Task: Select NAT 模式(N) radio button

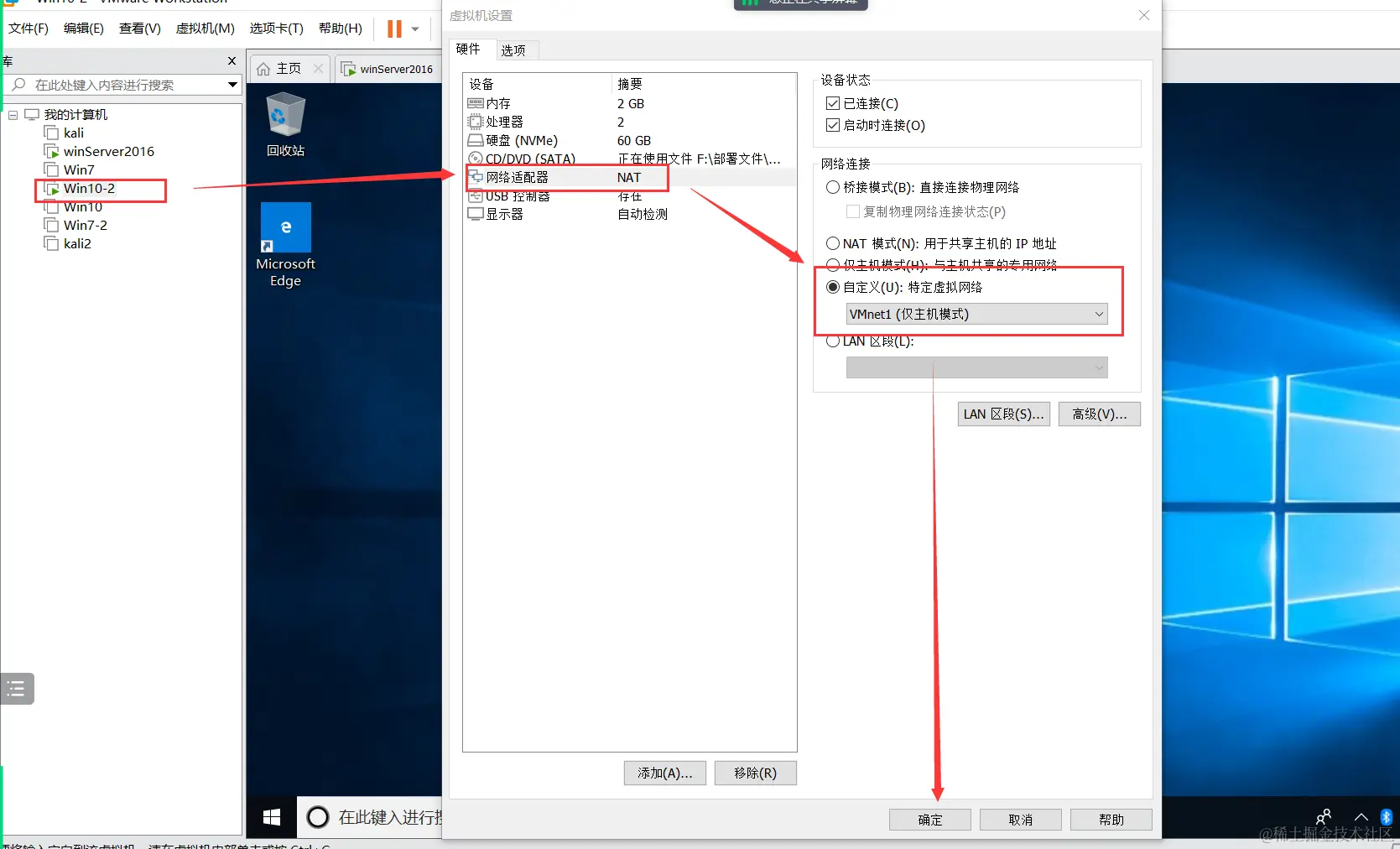Action: (833, 243)
